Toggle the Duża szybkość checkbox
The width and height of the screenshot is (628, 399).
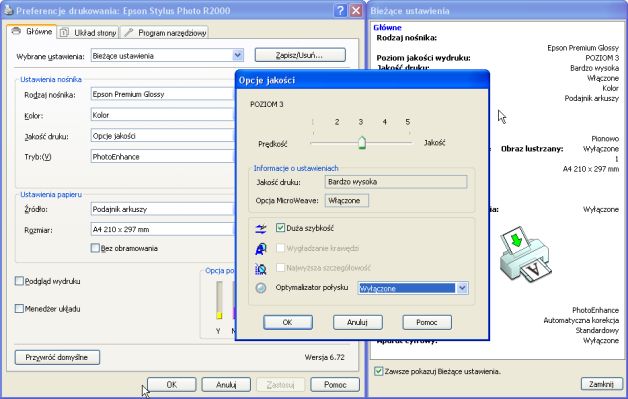click(x=280, y=228)
